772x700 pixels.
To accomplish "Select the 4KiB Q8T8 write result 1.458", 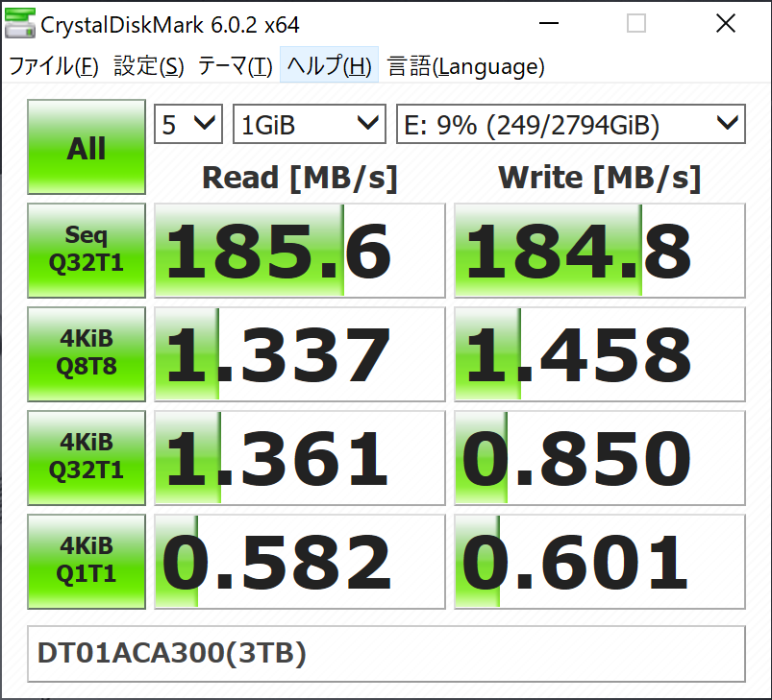I will click(600, 354).
